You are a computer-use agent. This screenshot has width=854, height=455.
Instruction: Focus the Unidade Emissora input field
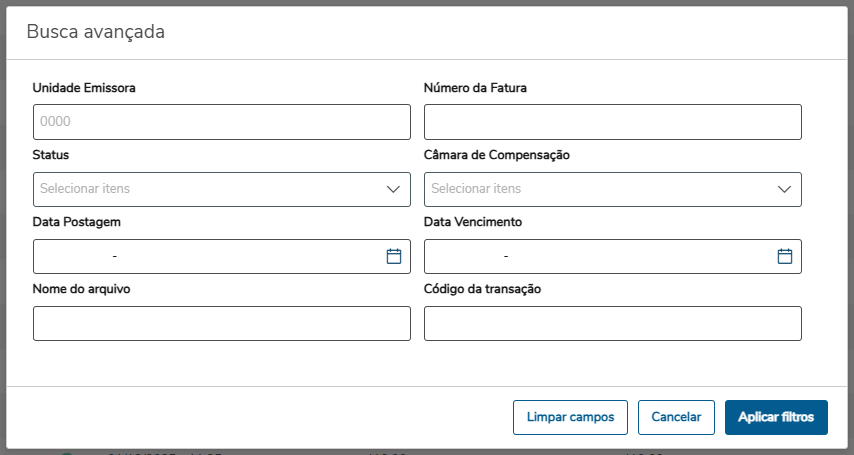point(221,122)
